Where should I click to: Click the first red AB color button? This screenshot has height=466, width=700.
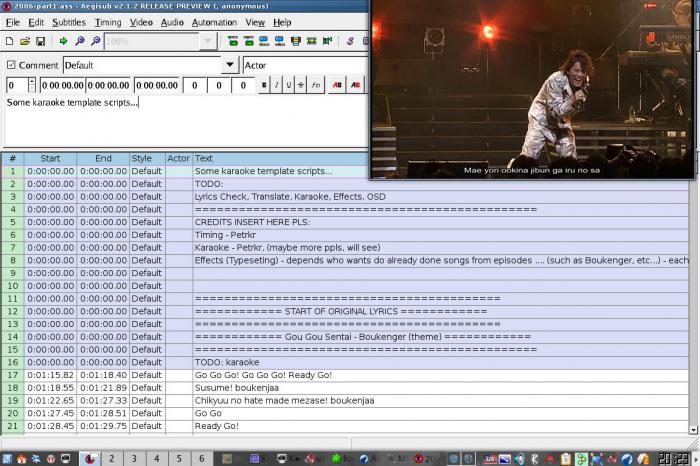pyautogui.click(x=337, y=85)
